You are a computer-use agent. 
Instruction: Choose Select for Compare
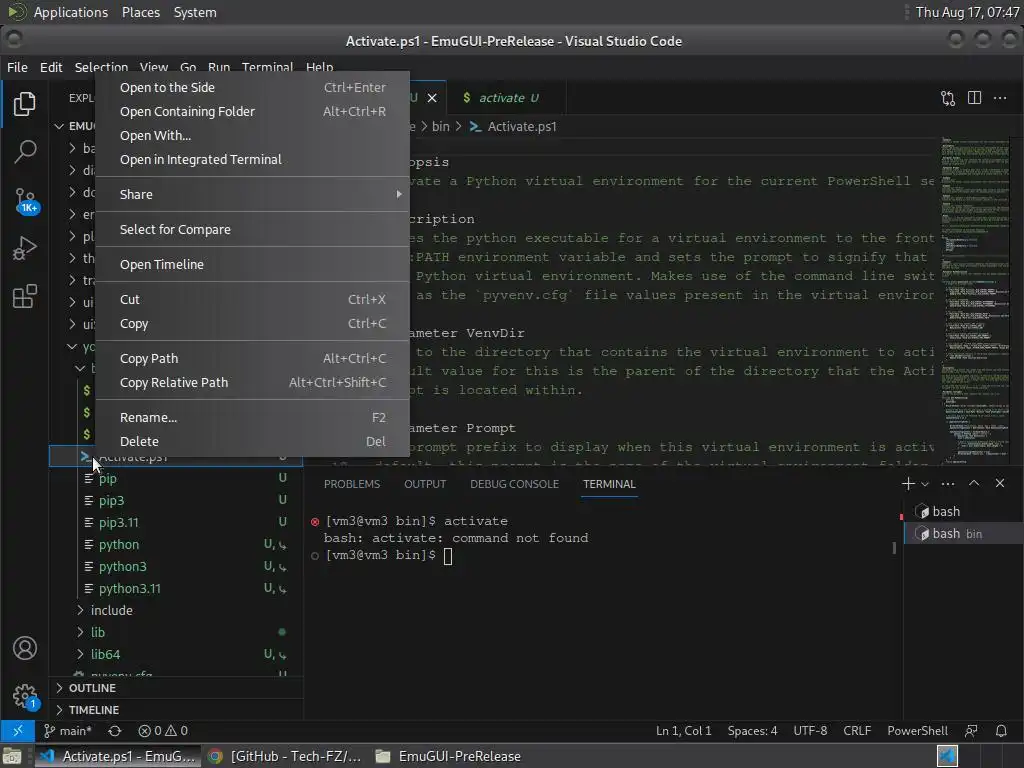click(252, 230)
